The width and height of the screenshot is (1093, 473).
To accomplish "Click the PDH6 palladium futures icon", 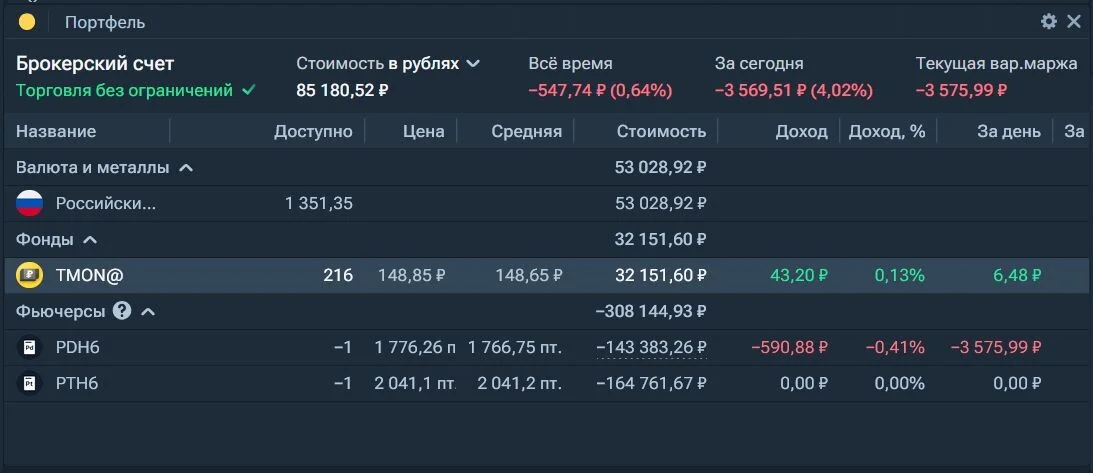I will 29,347.
